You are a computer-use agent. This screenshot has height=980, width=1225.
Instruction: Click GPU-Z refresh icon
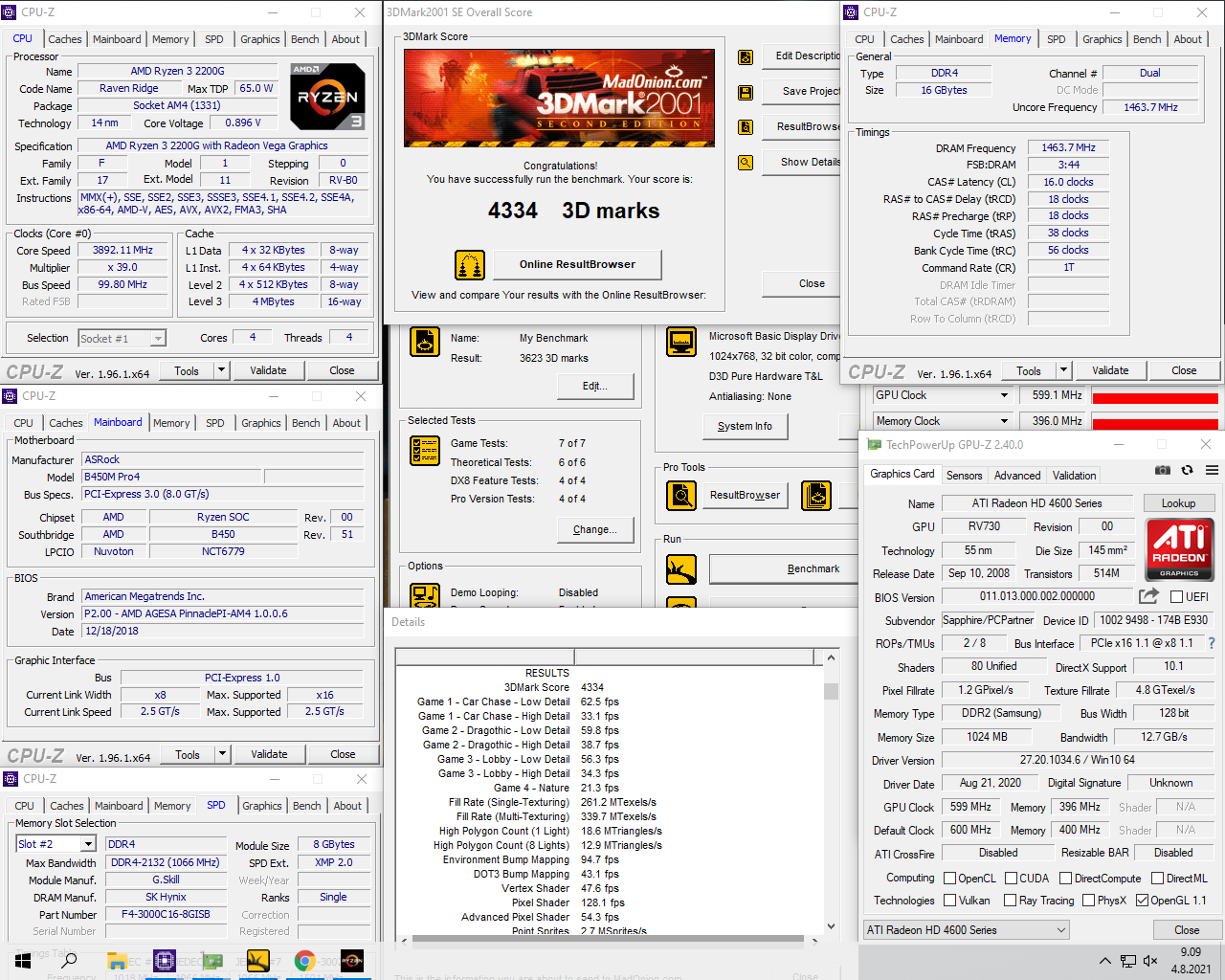[1187, 470]
